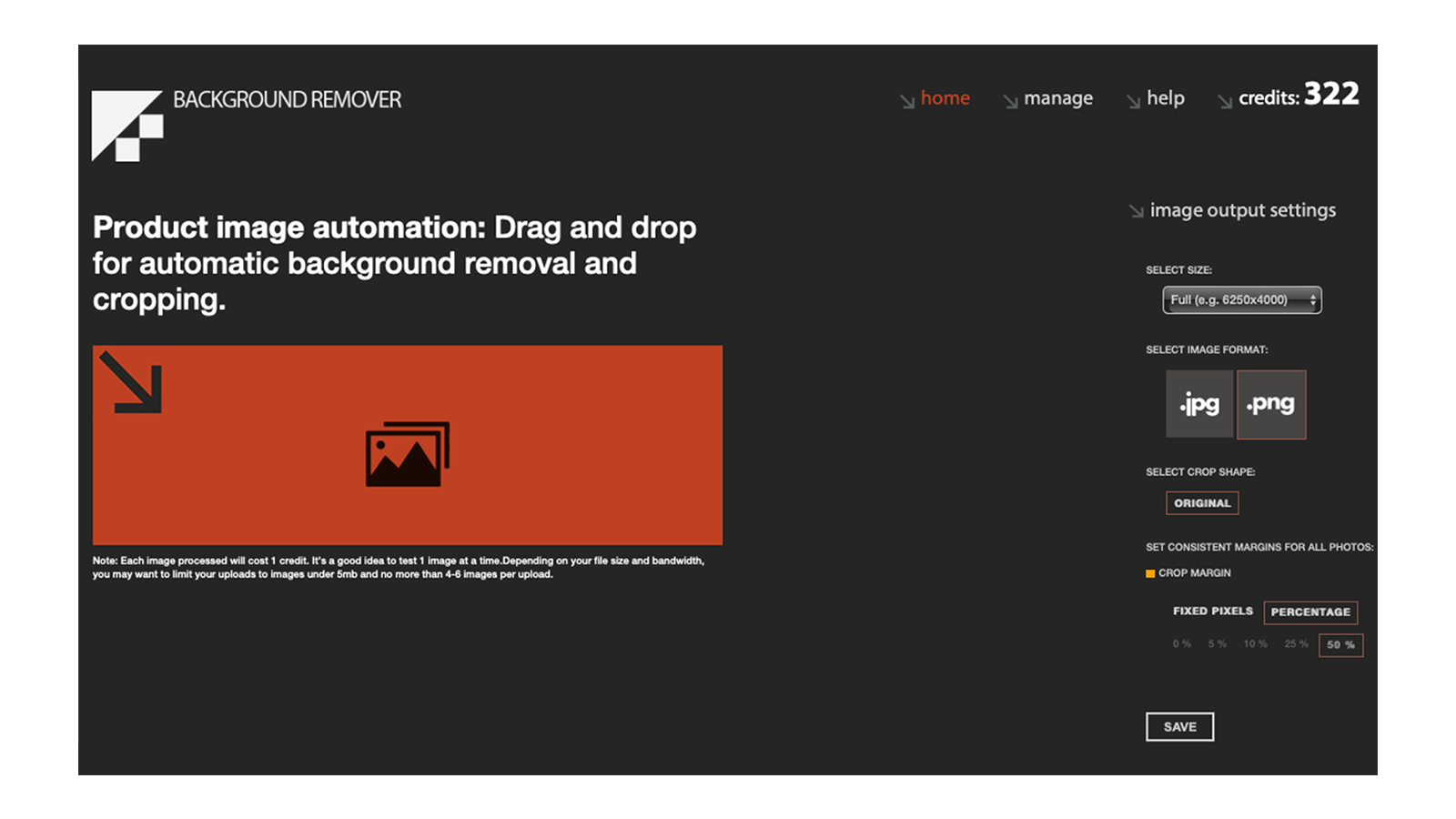Click the arrow icon beside the credits counter

[1224, 100]
